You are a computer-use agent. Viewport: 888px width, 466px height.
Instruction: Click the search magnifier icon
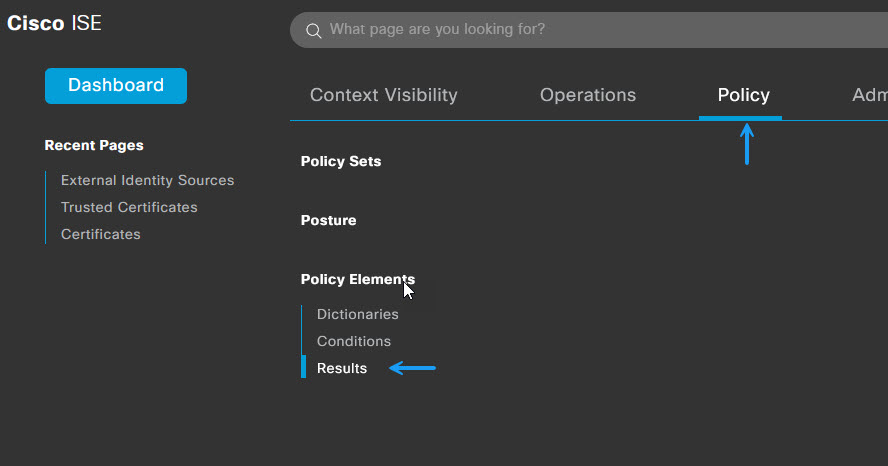point(314,31)
